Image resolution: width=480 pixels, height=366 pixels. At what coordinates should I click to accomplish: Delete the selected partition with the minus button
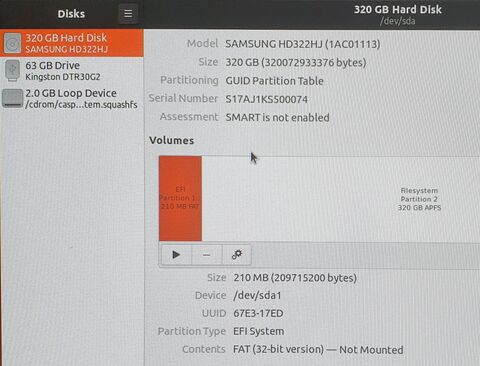pos(206,255)
